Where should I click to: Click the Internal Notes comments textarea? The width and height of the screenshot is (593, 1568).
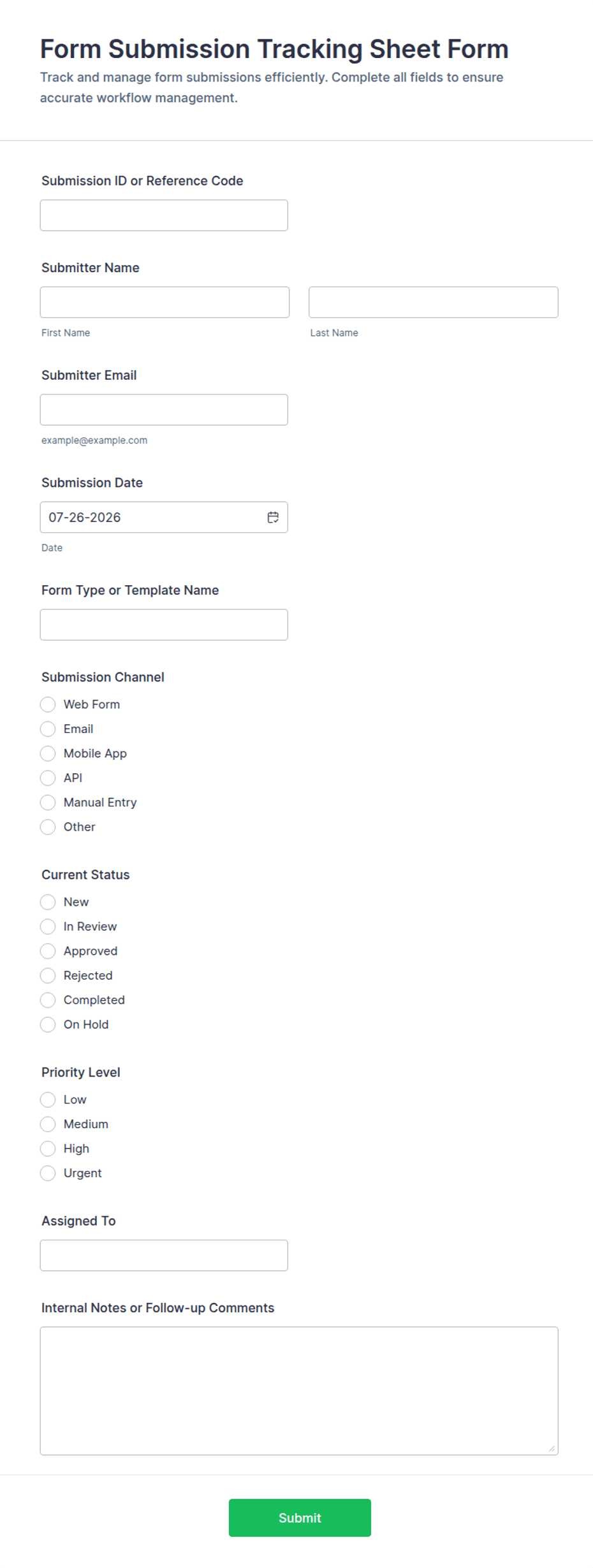tap(299, 1391)
